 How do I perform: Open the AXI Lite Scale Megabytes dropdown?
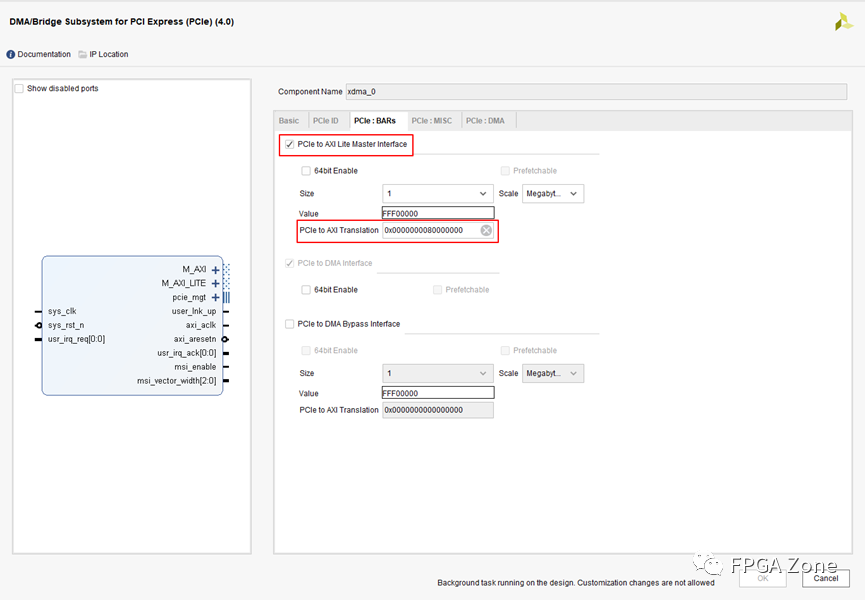pos(553,194)
